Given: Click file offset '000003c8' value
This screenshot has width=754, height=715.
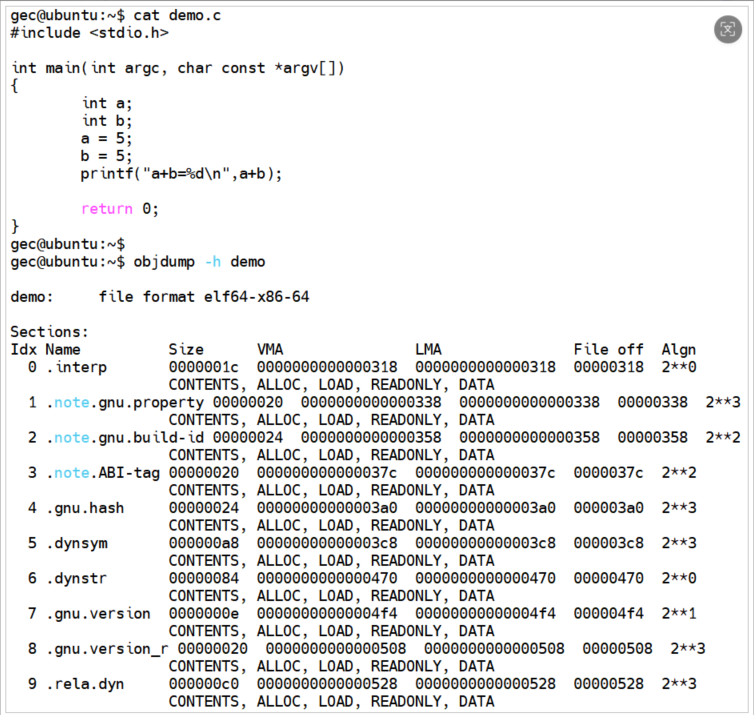Looking at the screenshot, I should [608, 543].
